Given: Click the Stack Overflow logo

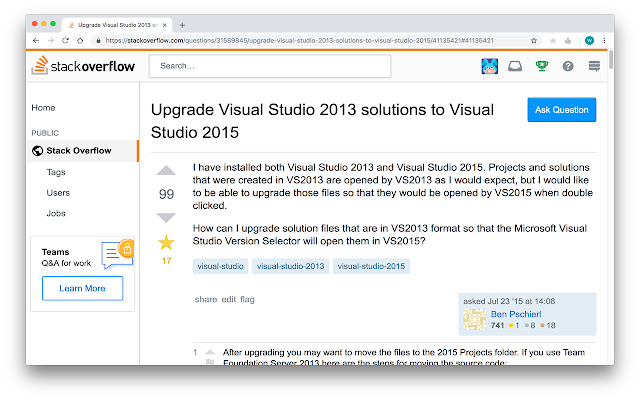Looking at the screenshot, I should pos(83,66).
